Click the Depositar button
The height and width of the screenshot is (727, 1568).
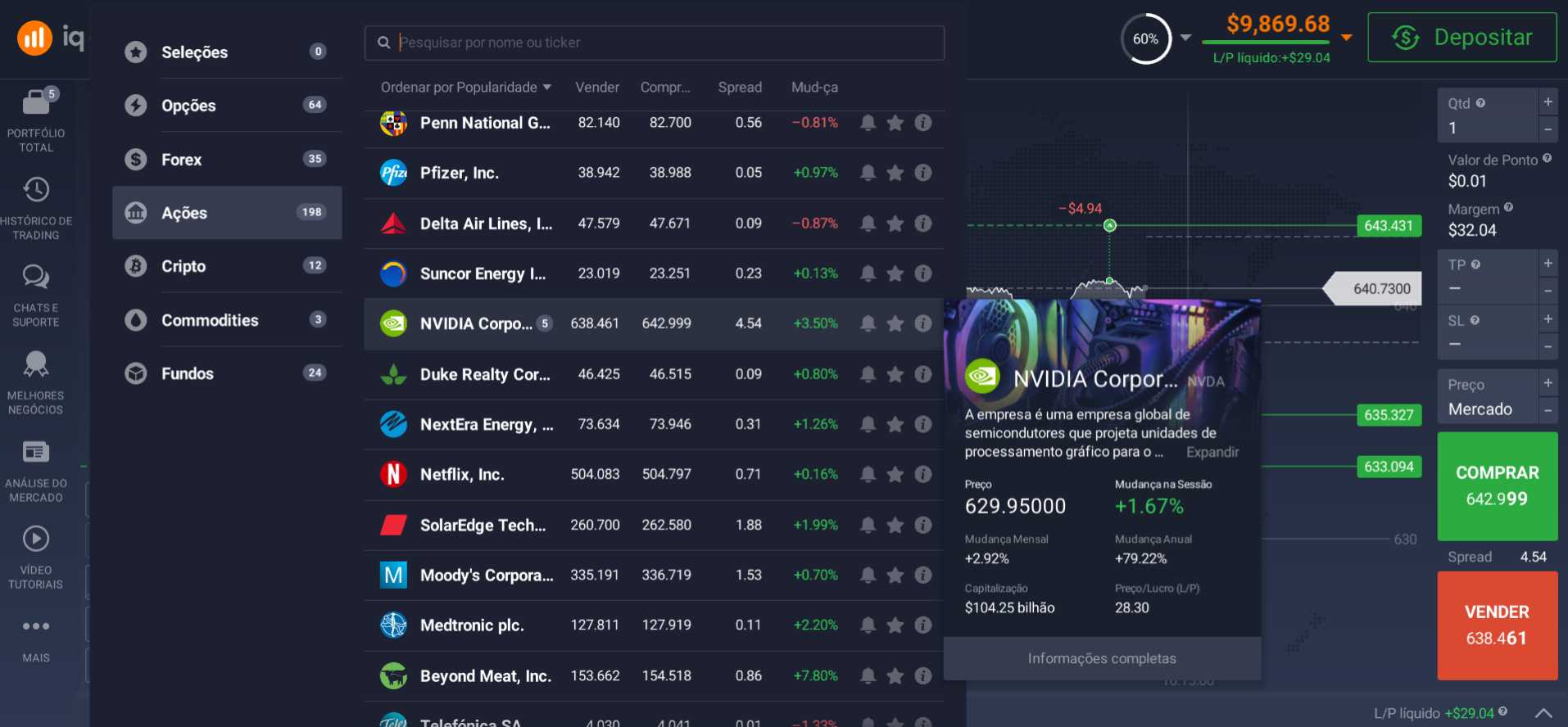tap(1462, 38)
